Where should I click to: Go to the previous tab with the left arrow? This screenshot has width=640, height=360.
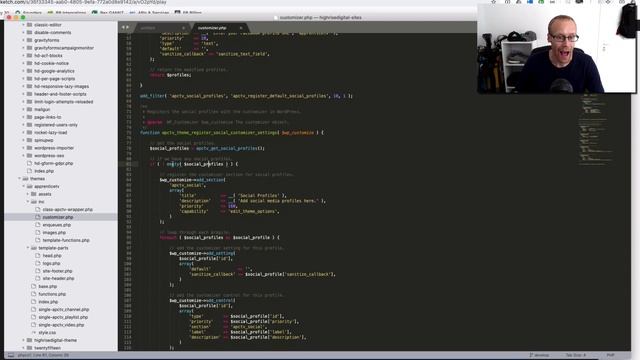point(123,27)
